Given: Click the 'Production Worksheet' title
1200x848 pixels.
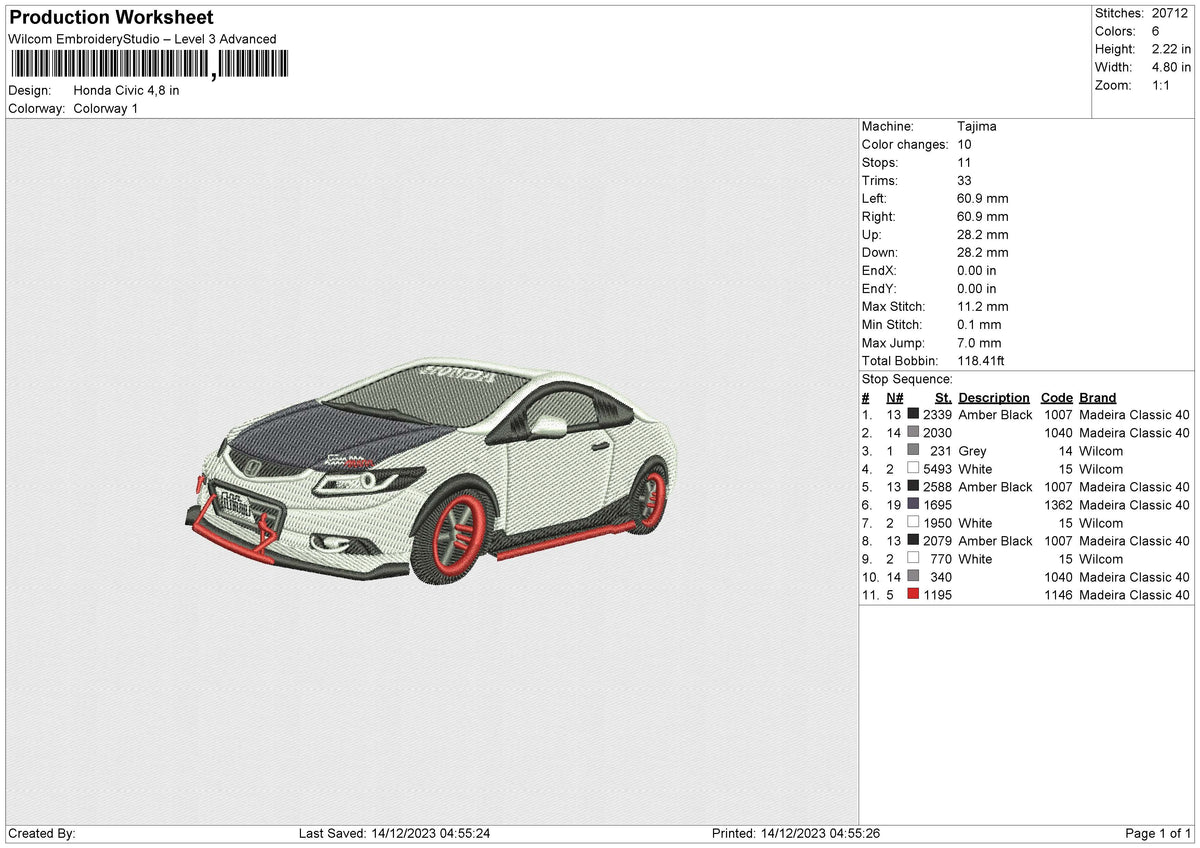Looking at the screenshot, I should tap(111, 18).
